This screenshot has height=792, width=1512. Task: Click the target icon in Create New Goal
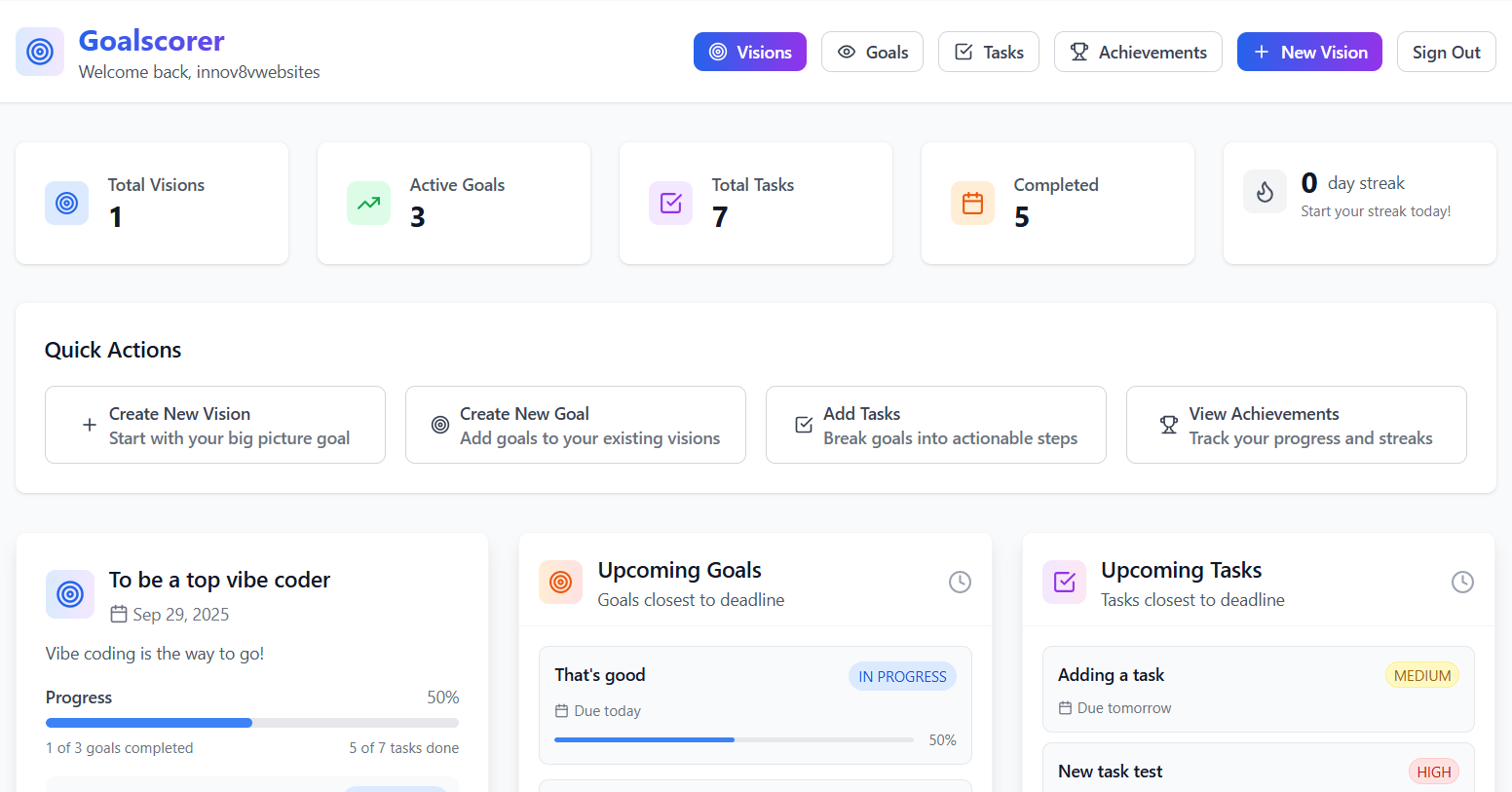(440, 425)
